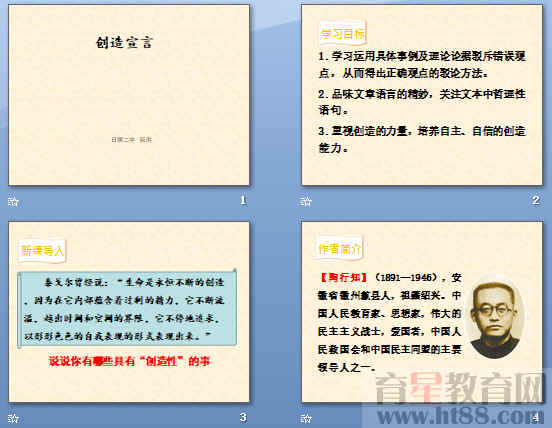Click the animation star icon under slide 1
Viewport: 552px width, 428px height.
(13, 202)
